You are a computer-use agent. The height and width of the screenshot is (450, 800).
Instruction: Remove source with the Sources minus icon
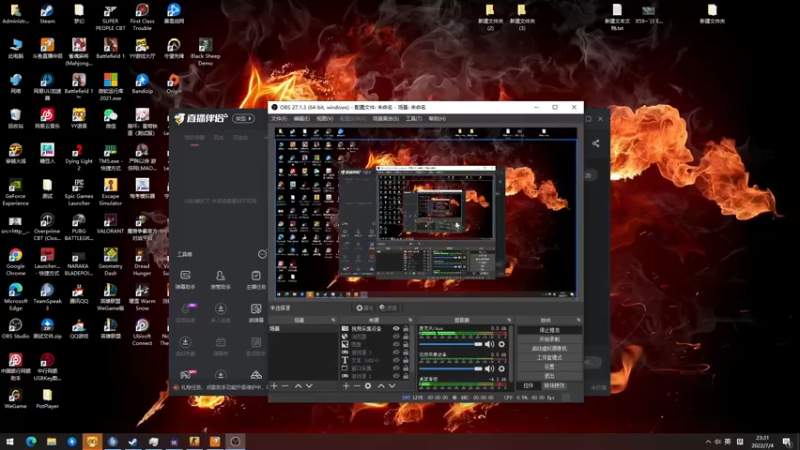pos(357,386)
